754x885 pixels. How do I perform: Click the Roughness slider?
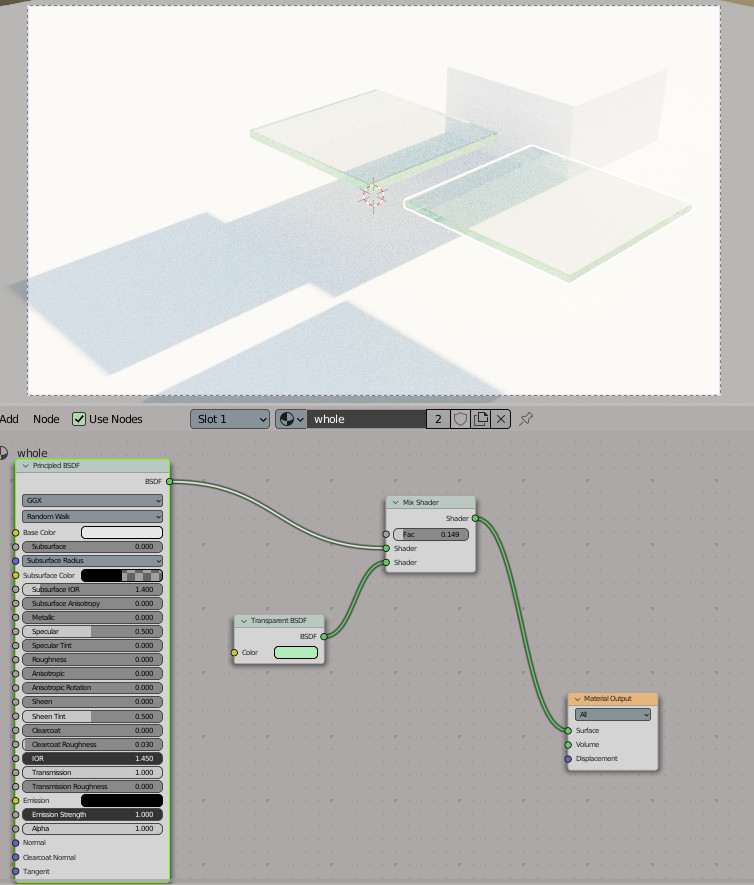click(93, 659)
